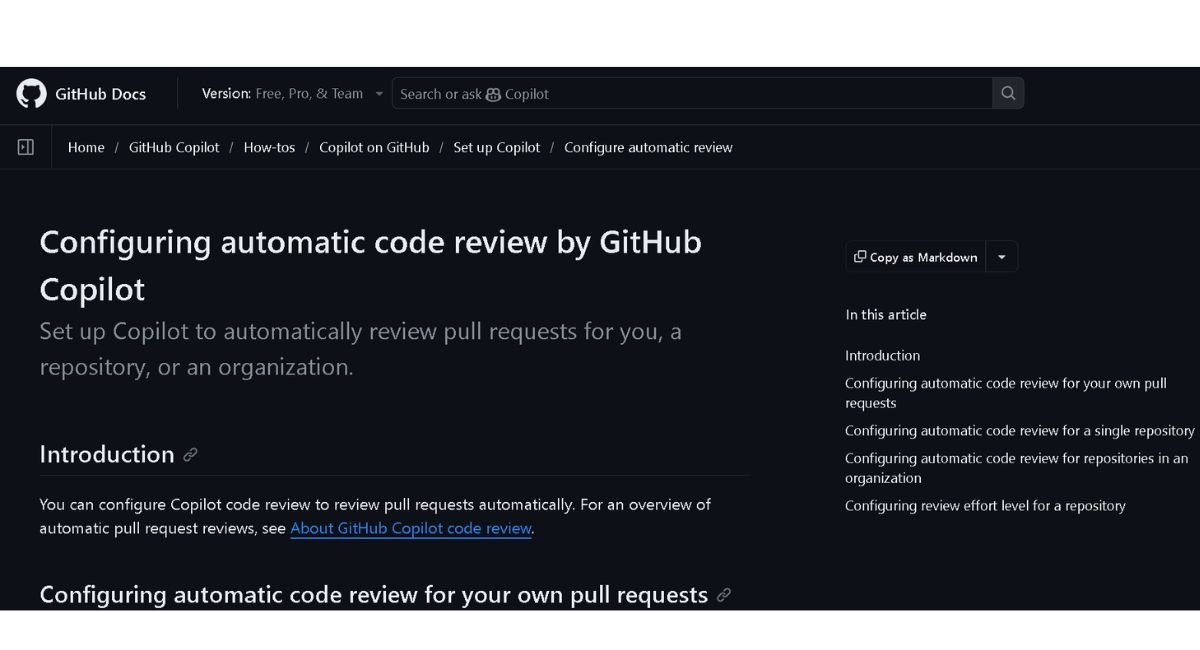Jump to Introduction in the article outline

882,355
